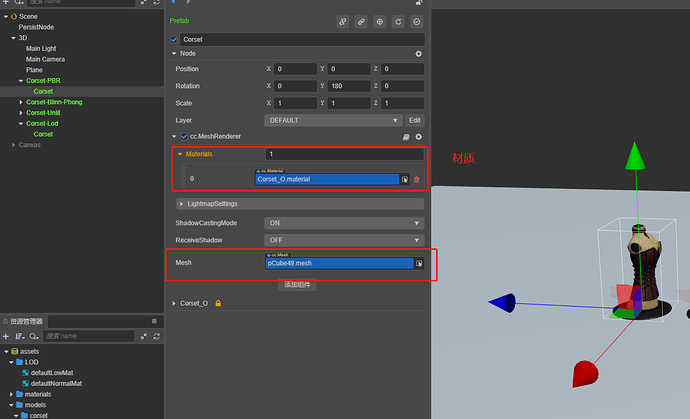Screen dimensions: 690x419
Task: Click the unlink prefab broken-chain icon
Action: (x=342, y=22)
